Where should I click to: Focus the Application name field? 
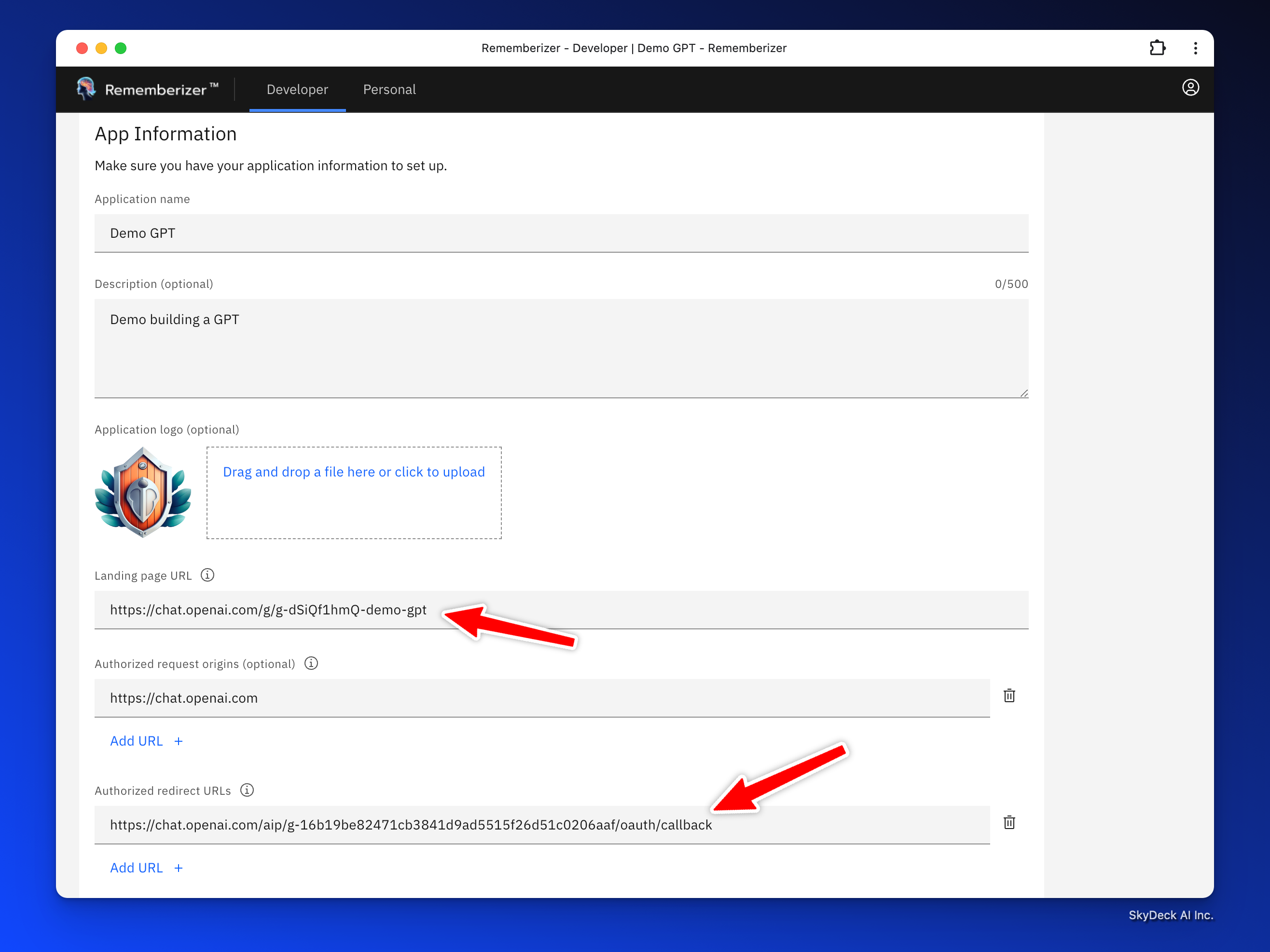pyautogui.click(x=561, y=233)
